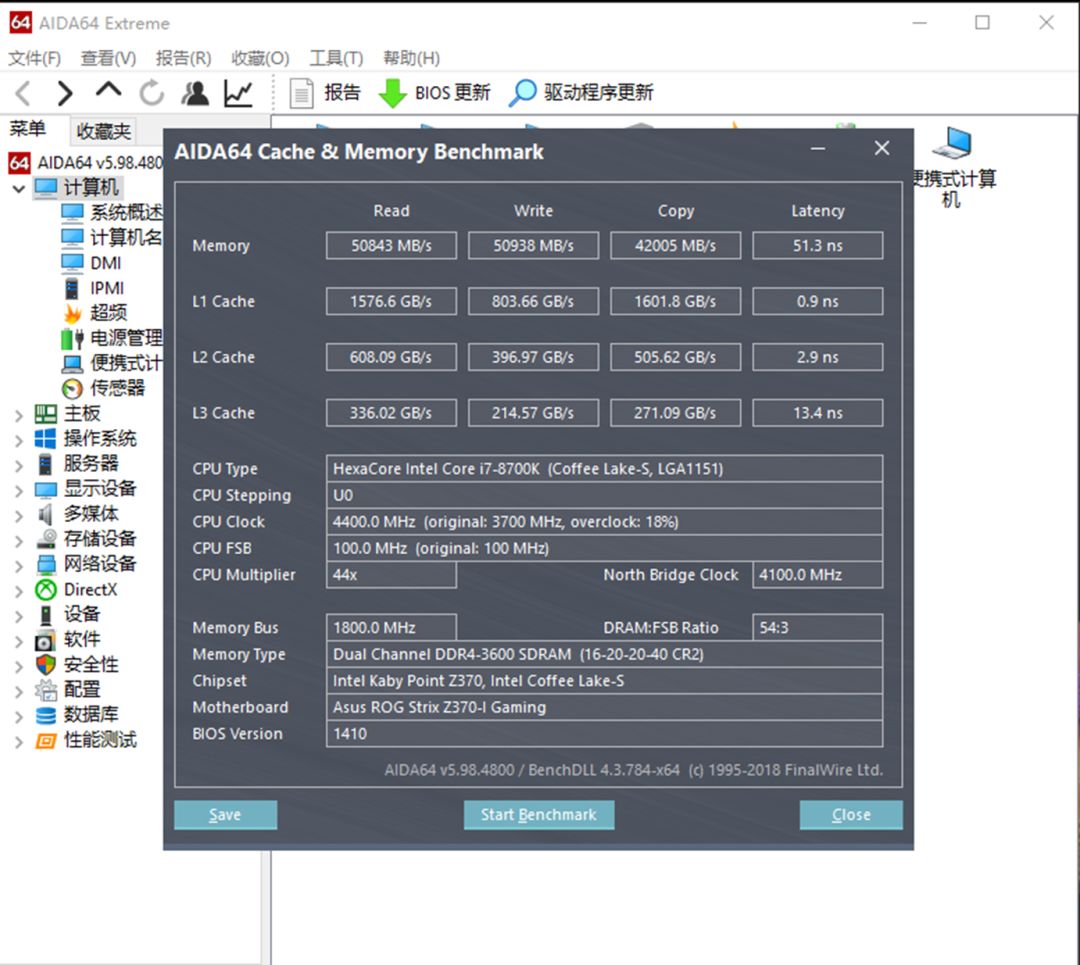Click the Close button in benchmark dialog
Screen dimensions: 1080x965
851,815
